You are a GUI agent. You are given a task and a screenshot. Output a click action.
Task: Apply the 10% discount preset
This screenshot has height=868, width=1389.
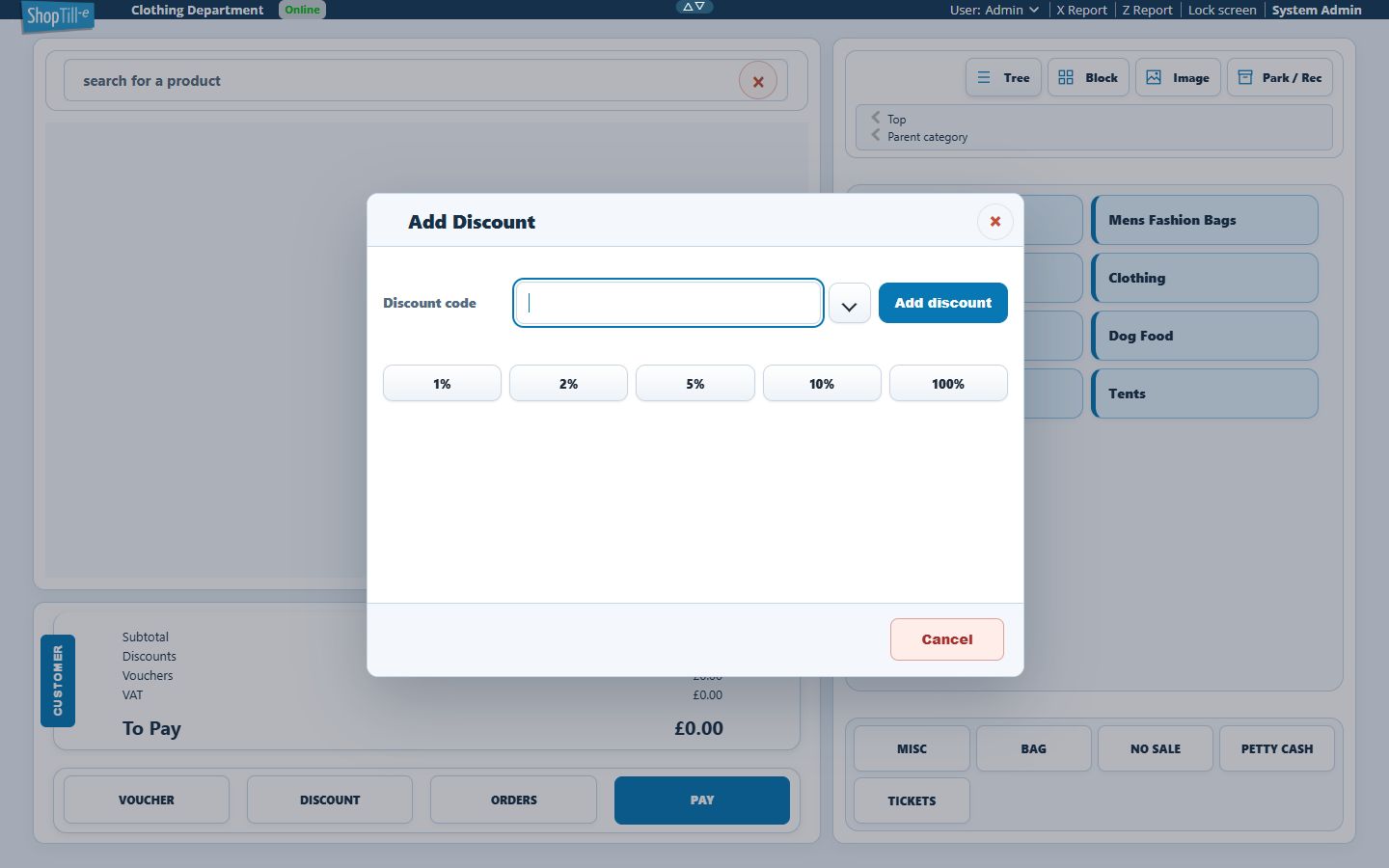point(822,384)
